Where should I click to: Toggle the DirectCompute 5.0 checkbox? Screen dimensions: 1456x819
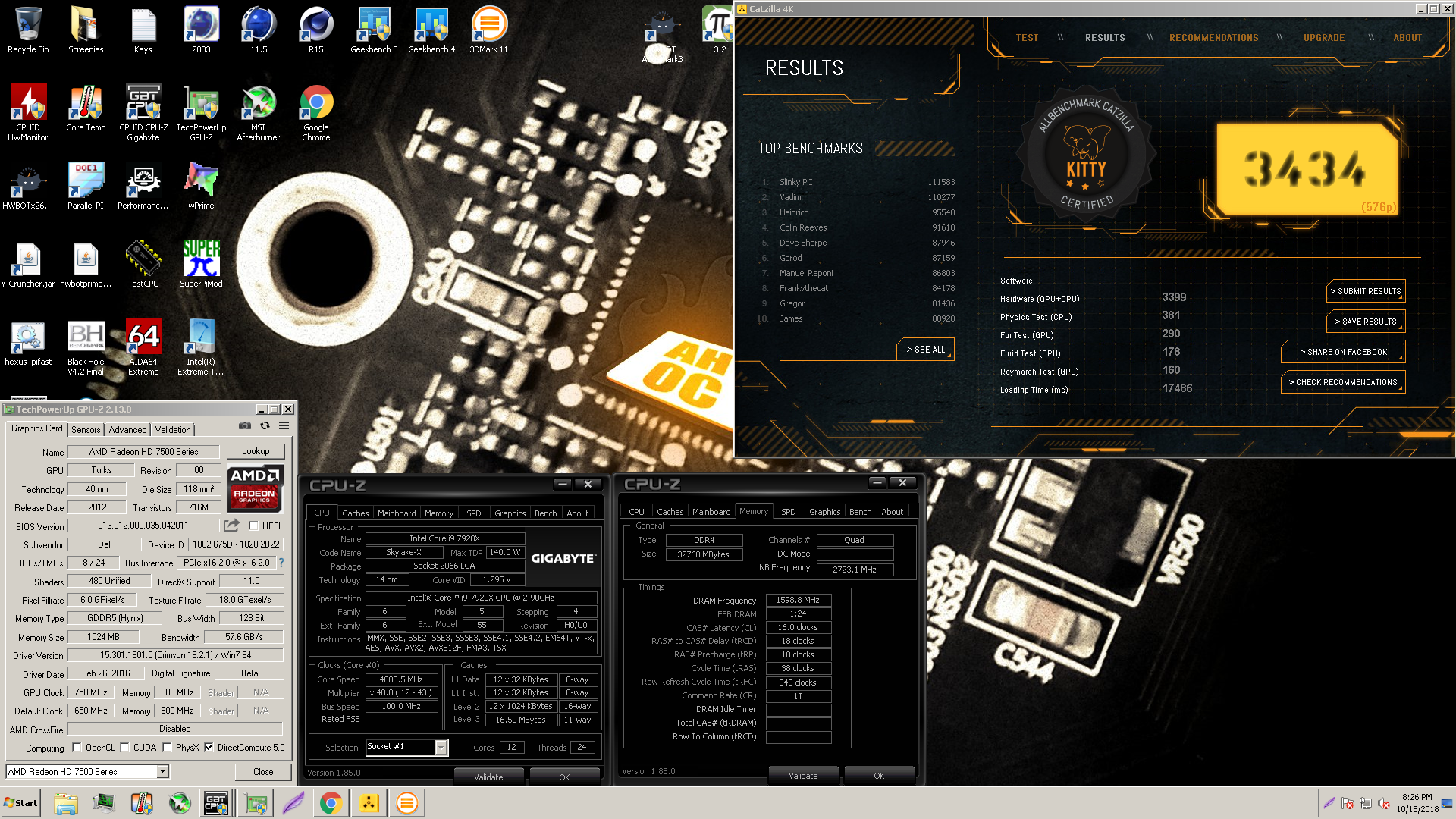point(209,748)
